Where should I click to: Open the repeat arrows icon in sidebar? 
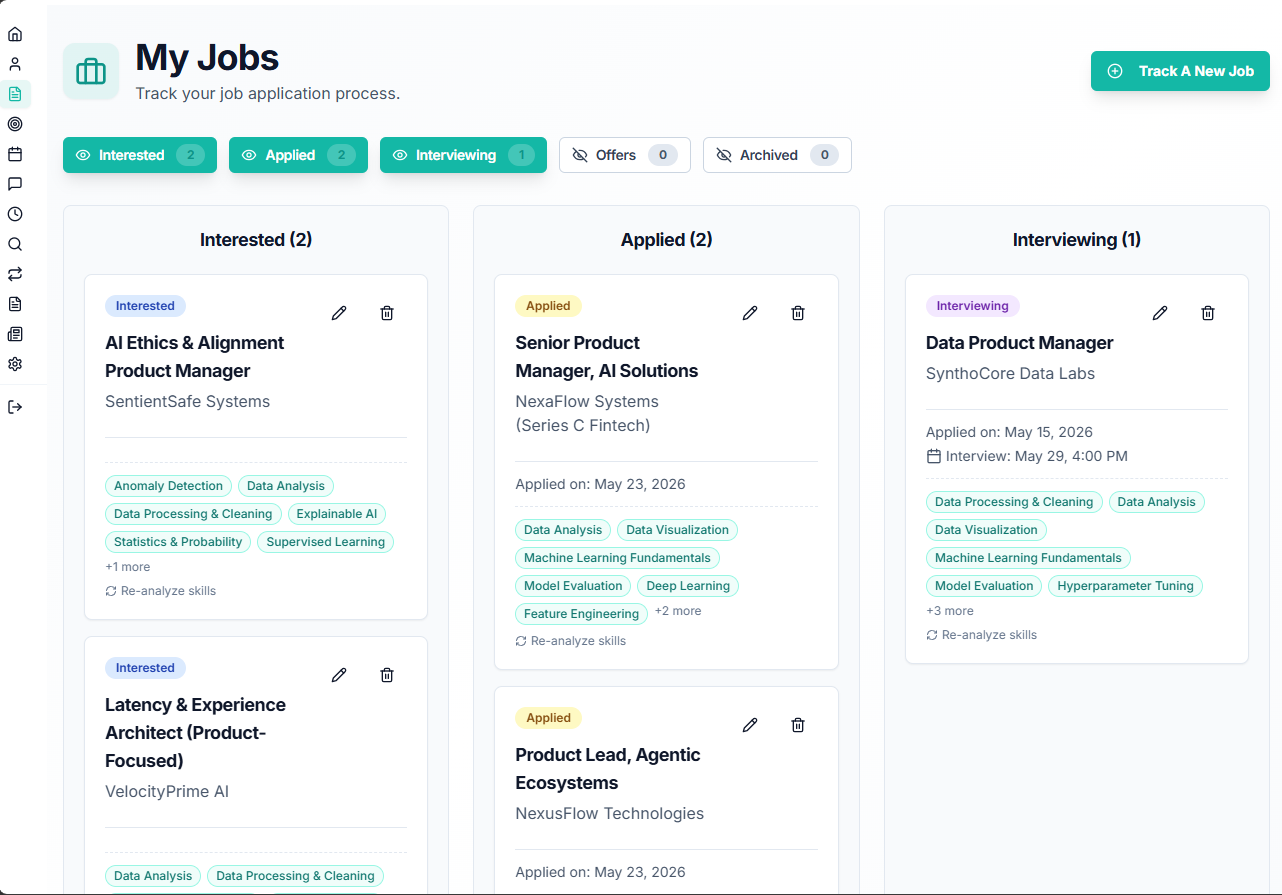pos(15,274)
